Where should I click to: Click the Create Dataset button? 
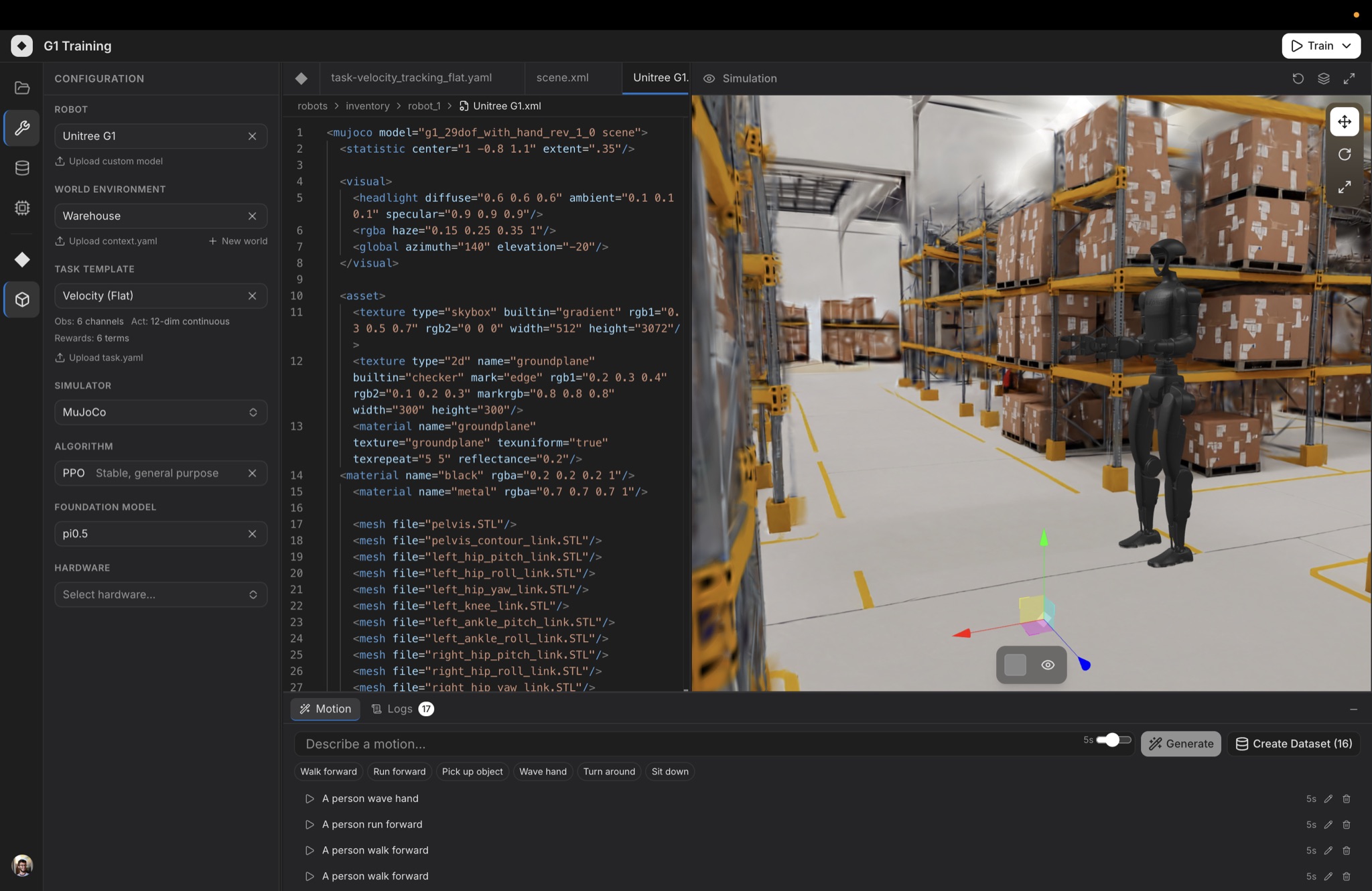(1293, 744)
